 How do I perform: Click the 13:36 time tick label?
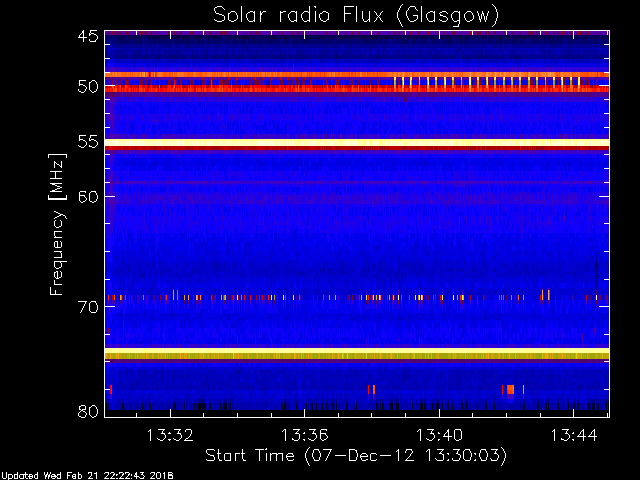(304, 436)
